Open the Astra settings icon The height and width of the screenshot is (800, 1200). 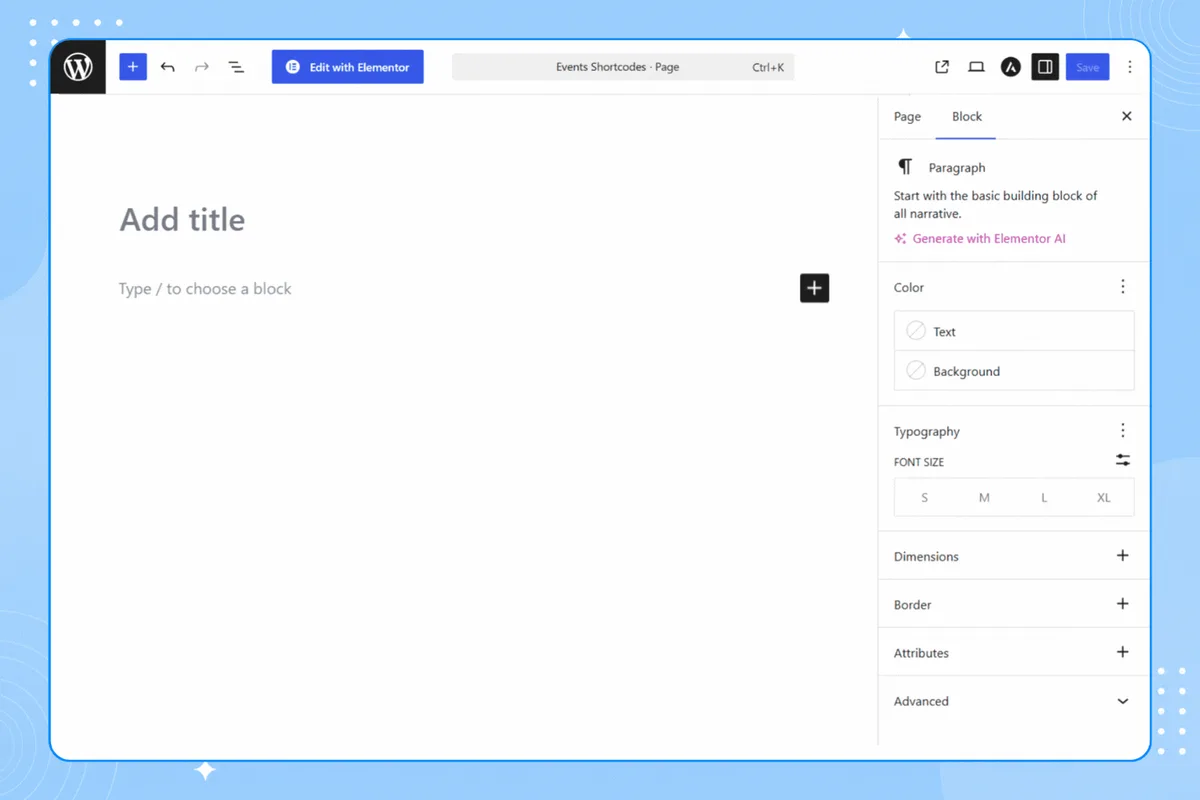(x=1011, y=67)
